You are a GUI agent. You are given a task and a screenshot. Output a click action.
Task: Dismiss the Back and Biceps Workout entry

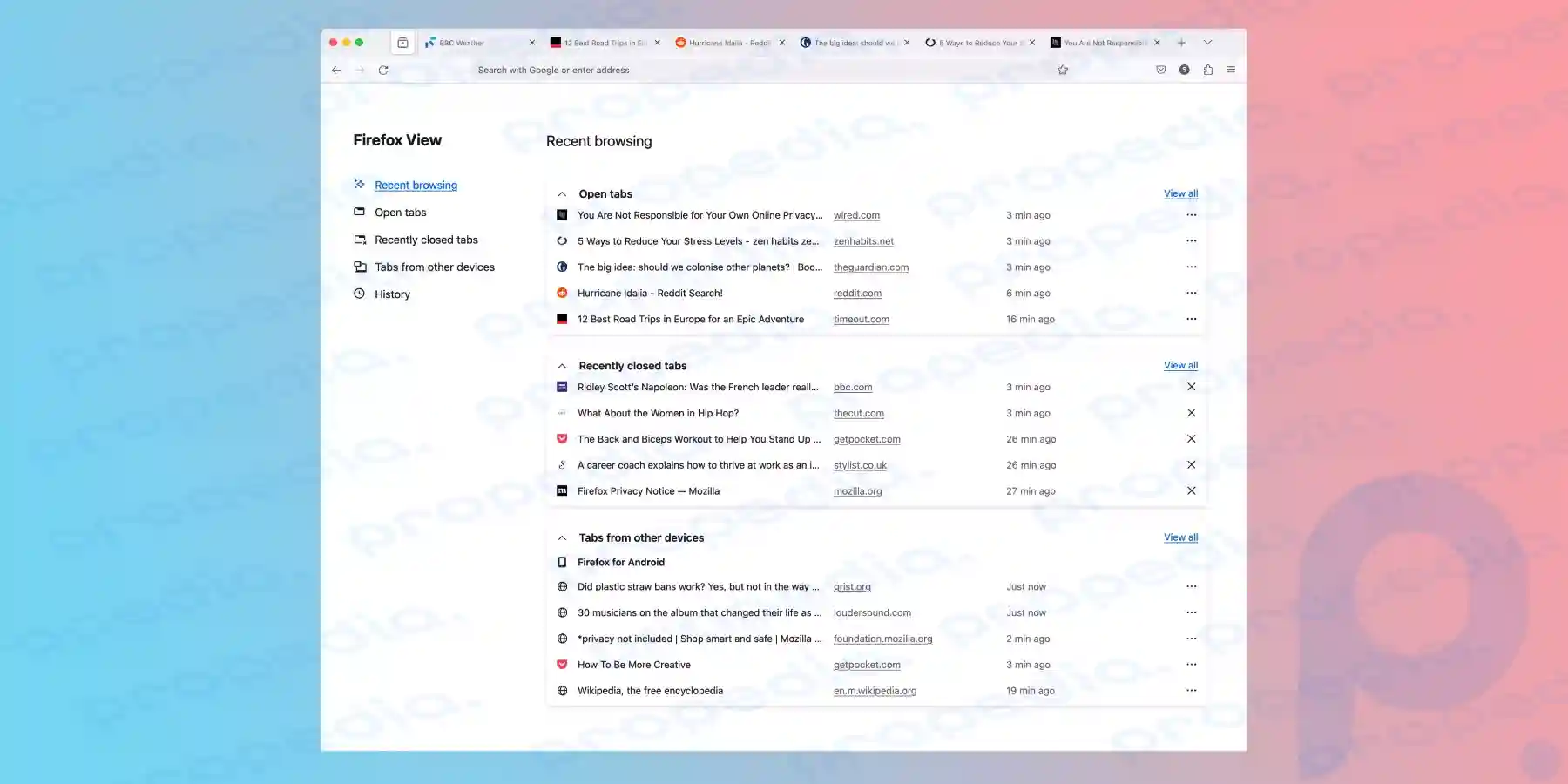click(x=1191, y=439)
